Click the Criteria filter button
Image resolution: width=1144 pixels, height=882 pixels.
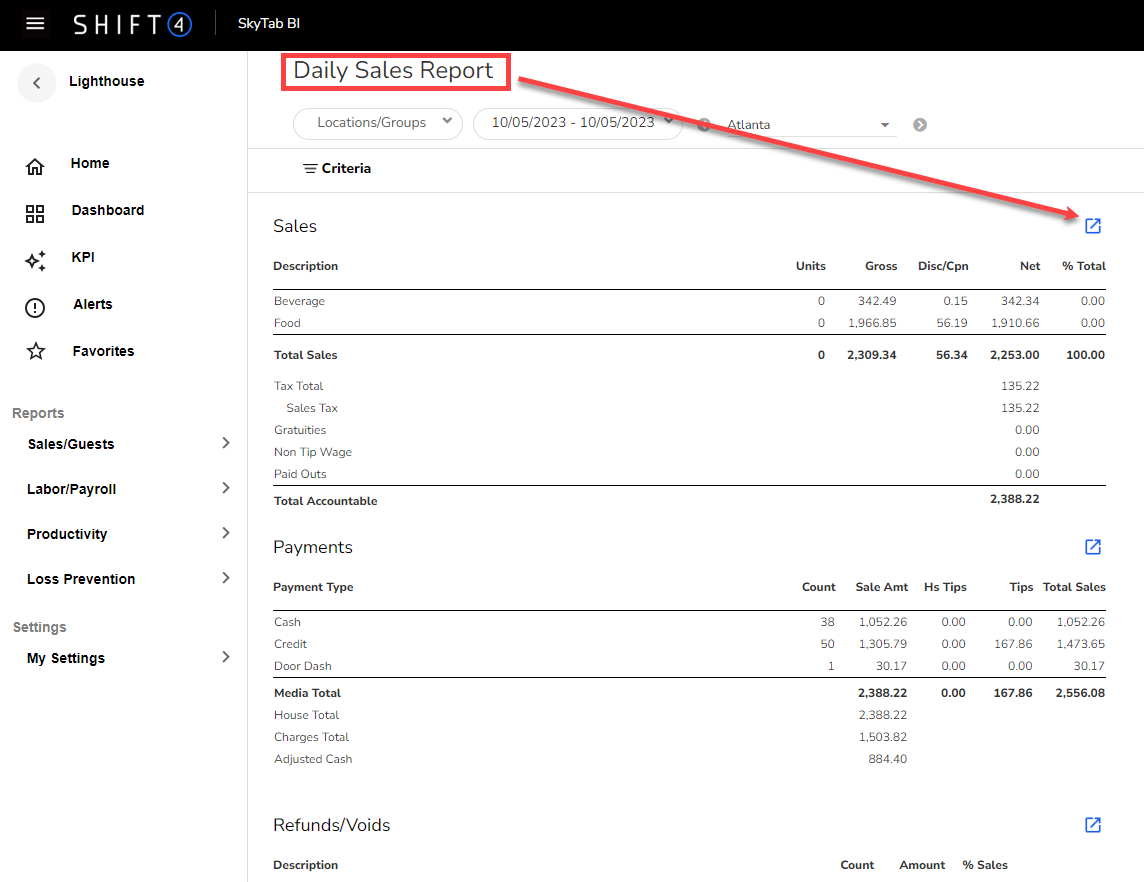tap(337, 169)
